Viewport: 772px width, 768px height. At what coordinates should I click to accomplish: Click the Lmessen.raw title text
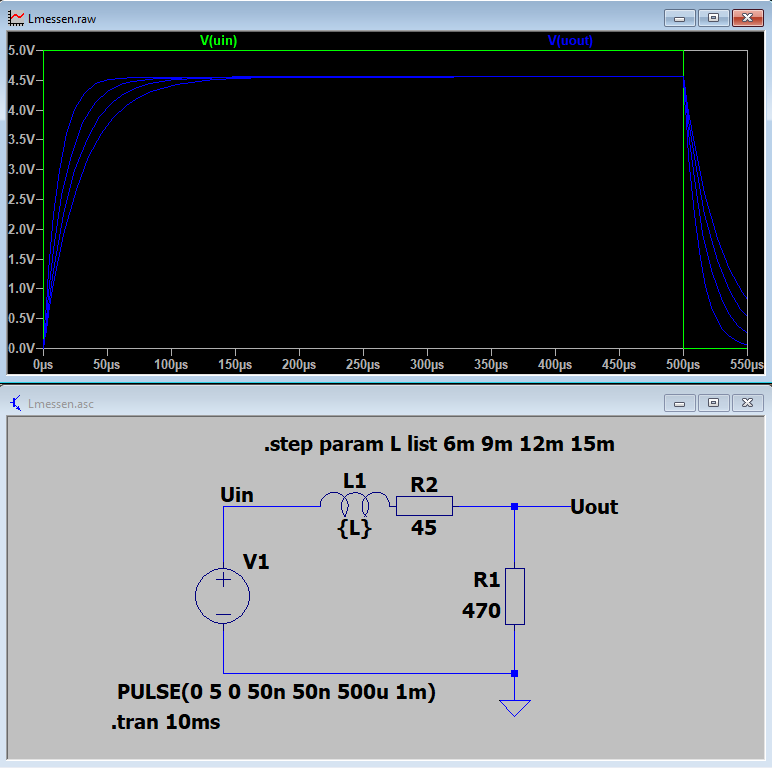62,19
